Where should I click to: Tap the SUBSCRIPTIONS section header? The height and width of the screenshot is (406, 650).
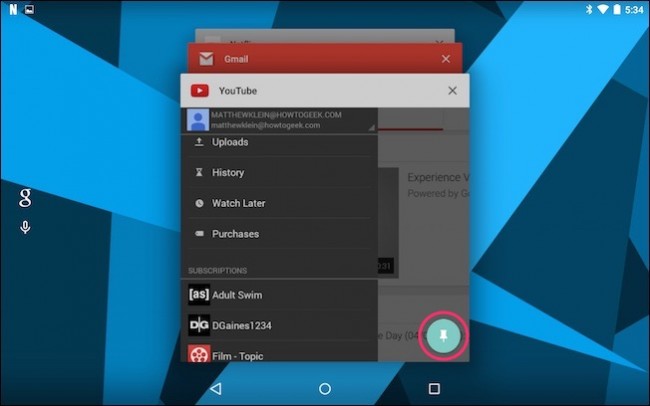click(218, 271)
